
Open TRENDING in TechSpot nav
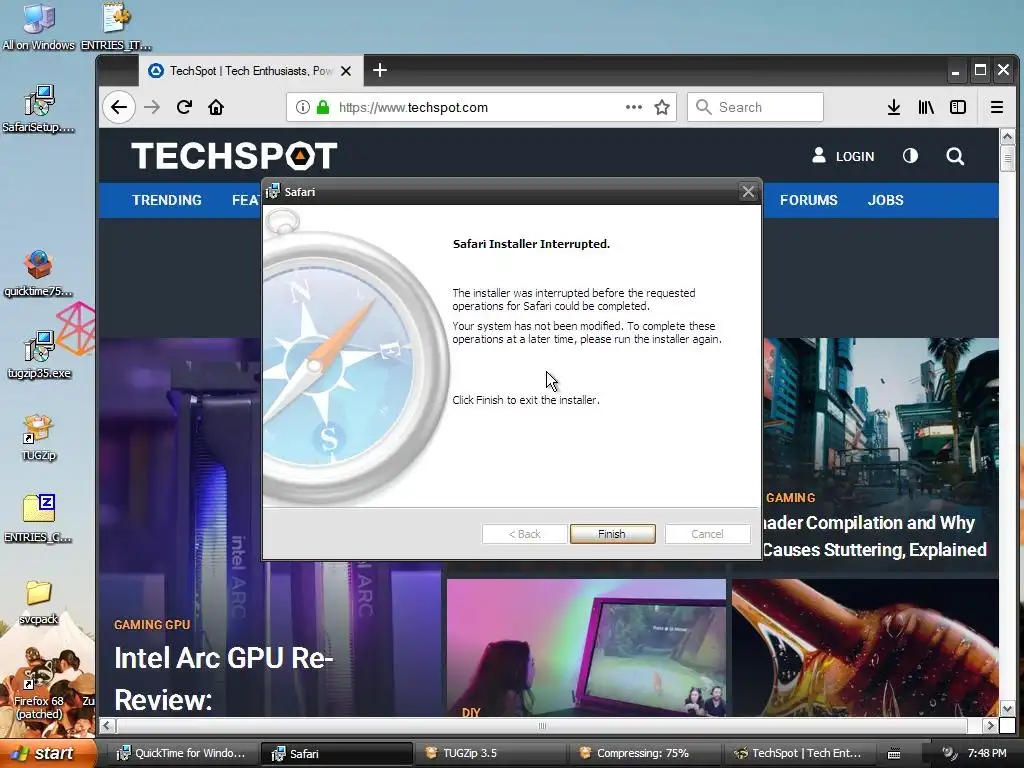[167, 200]
